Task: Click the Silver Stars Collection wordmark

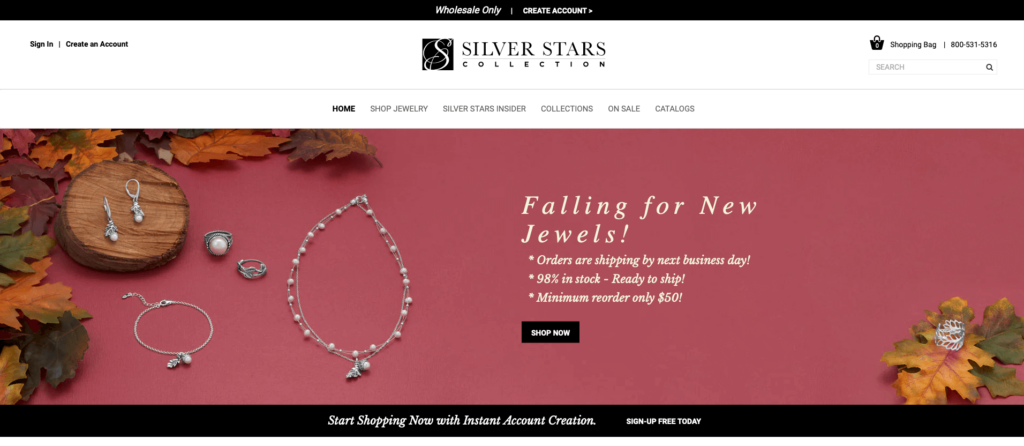Action: click(534, 54)
